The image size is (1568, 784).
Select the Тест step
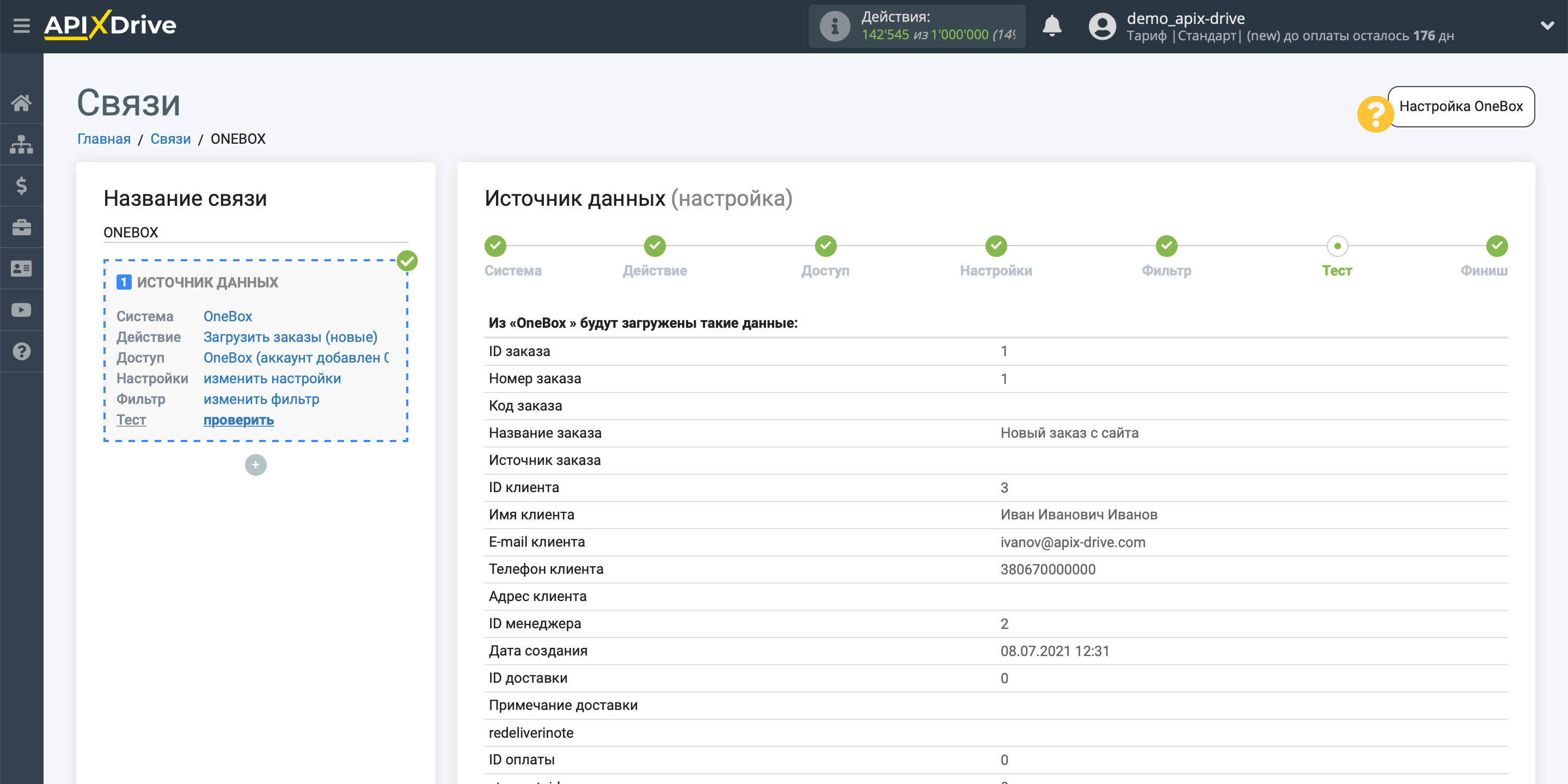(x=1337, y=270)
